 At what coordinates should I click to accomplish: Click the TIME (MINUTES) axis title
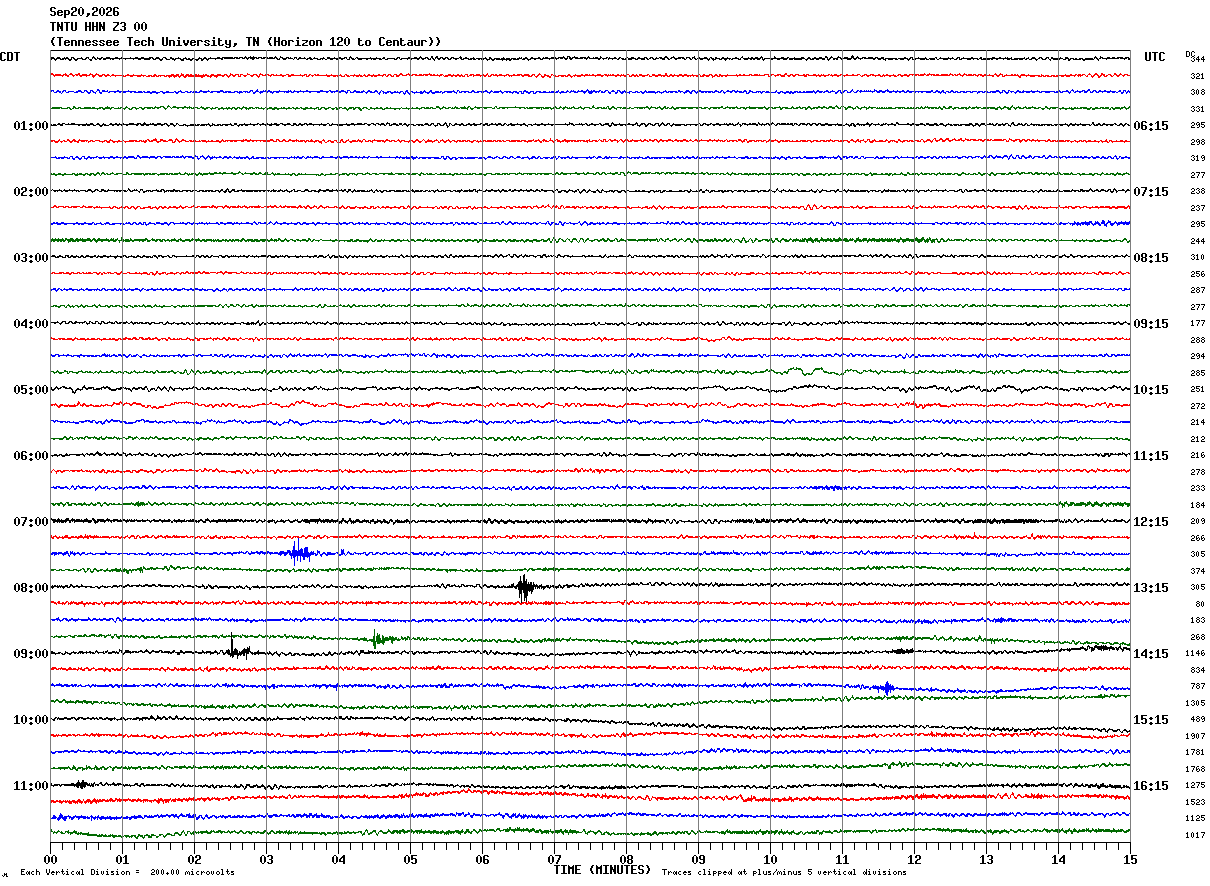pos(602,870)
